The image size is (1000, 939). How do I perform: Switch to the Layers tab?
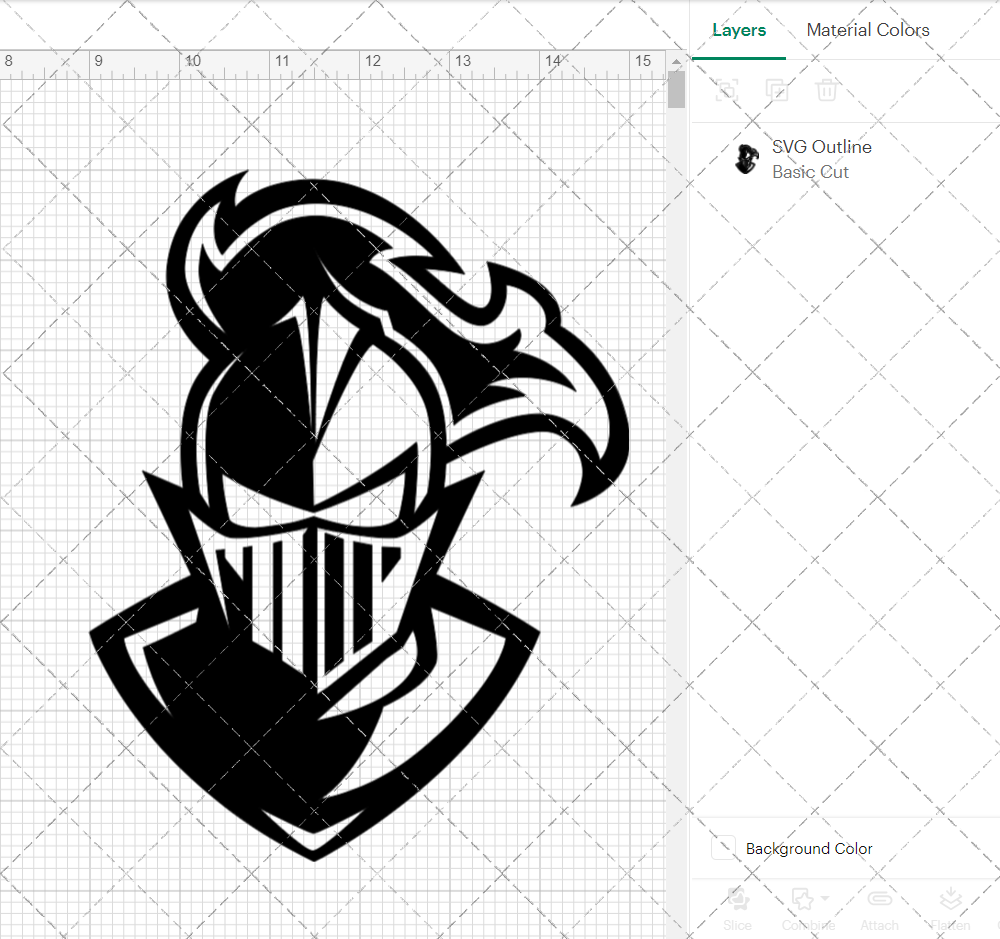tap(739, 30)
